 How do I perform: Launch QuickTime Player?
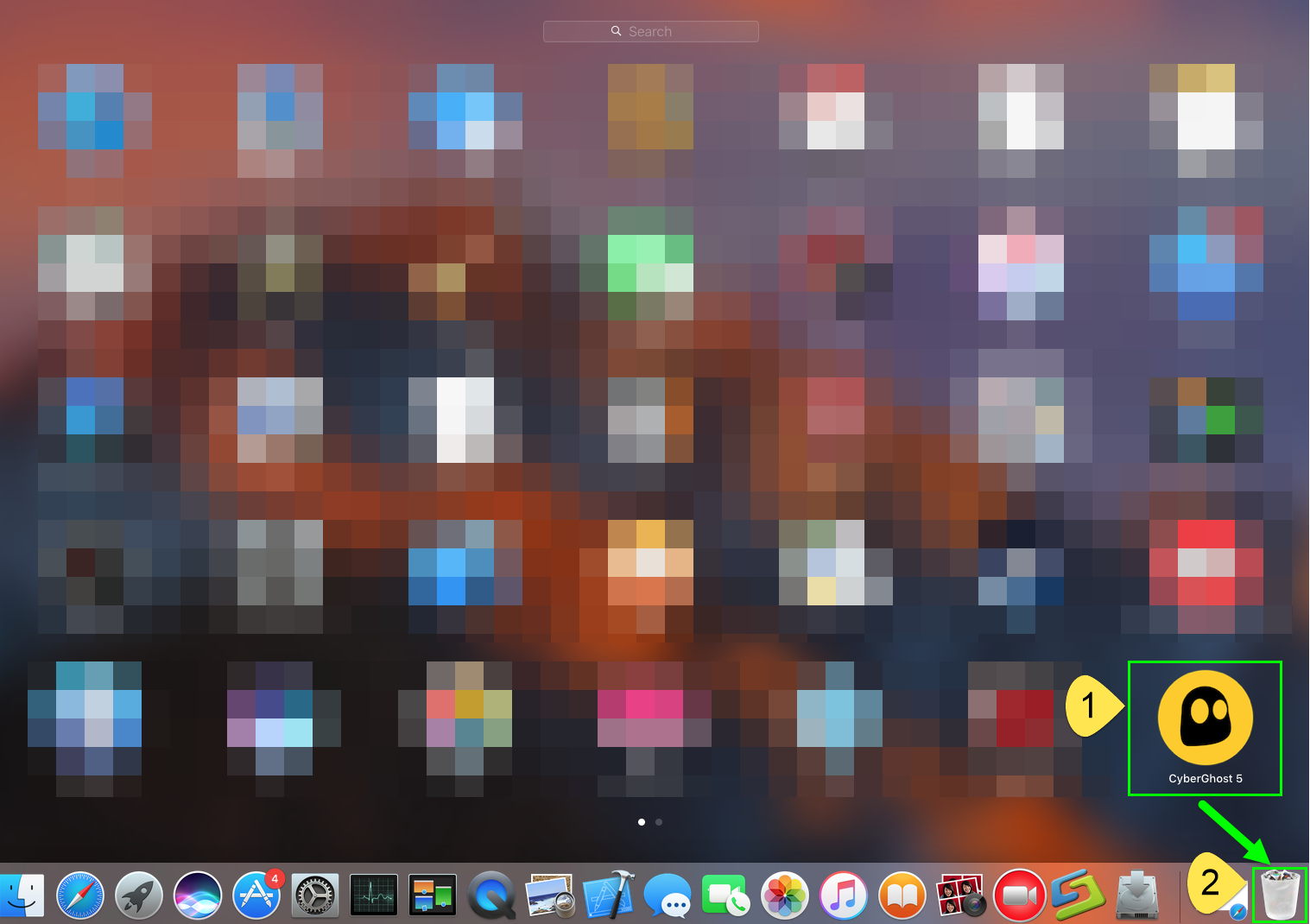[x=491, y=896]
